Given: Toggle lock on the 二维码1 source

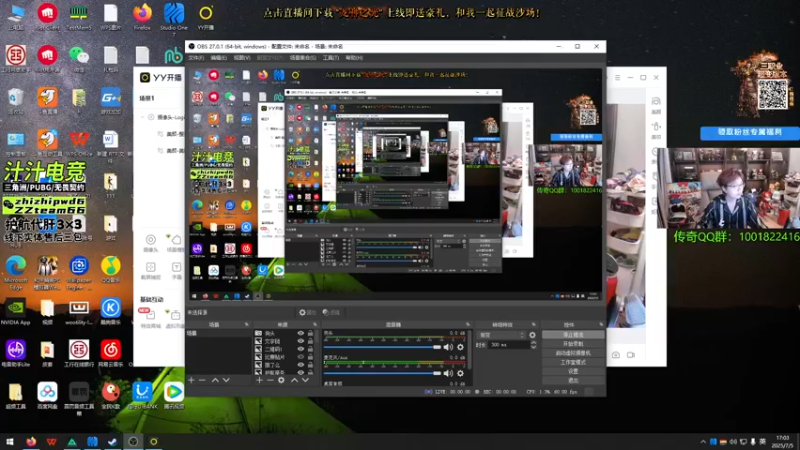Looking at the screenshot, I should pyautogui.click(x=310, y=349).
